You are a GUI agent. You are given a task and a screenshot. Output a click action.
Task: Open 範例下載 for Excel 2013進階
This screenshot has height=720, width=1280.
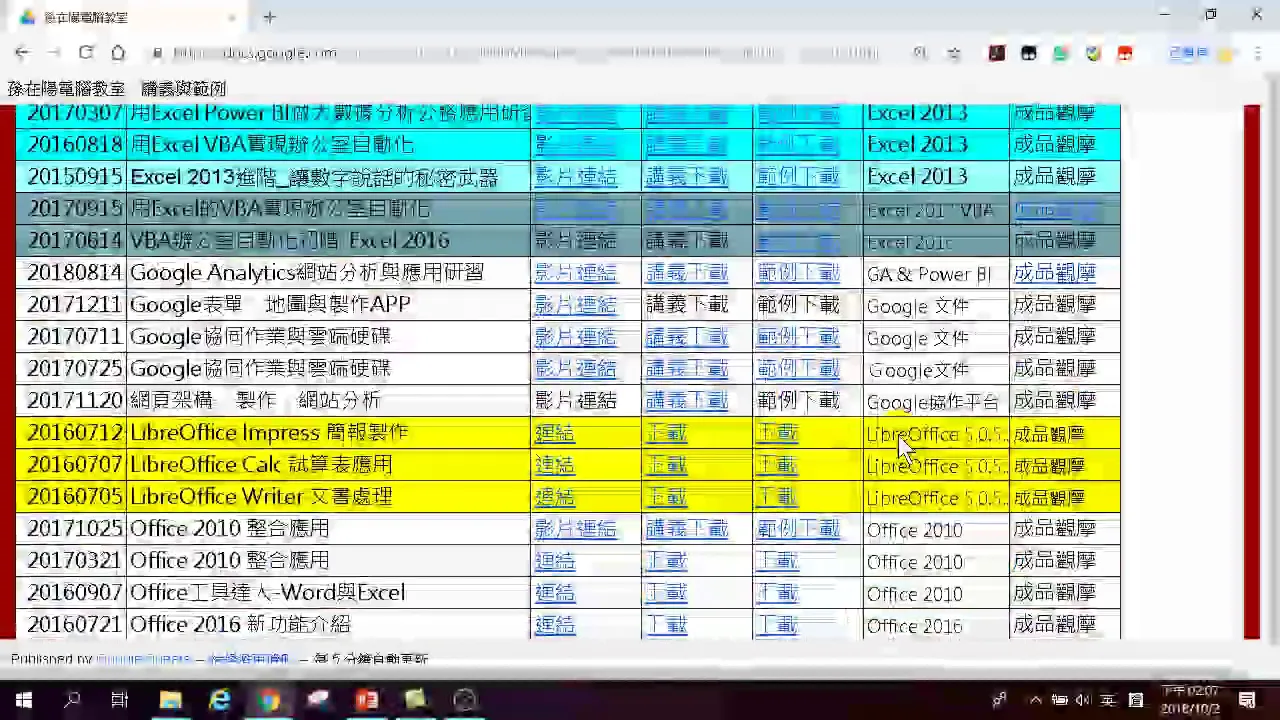coord(797,177)
